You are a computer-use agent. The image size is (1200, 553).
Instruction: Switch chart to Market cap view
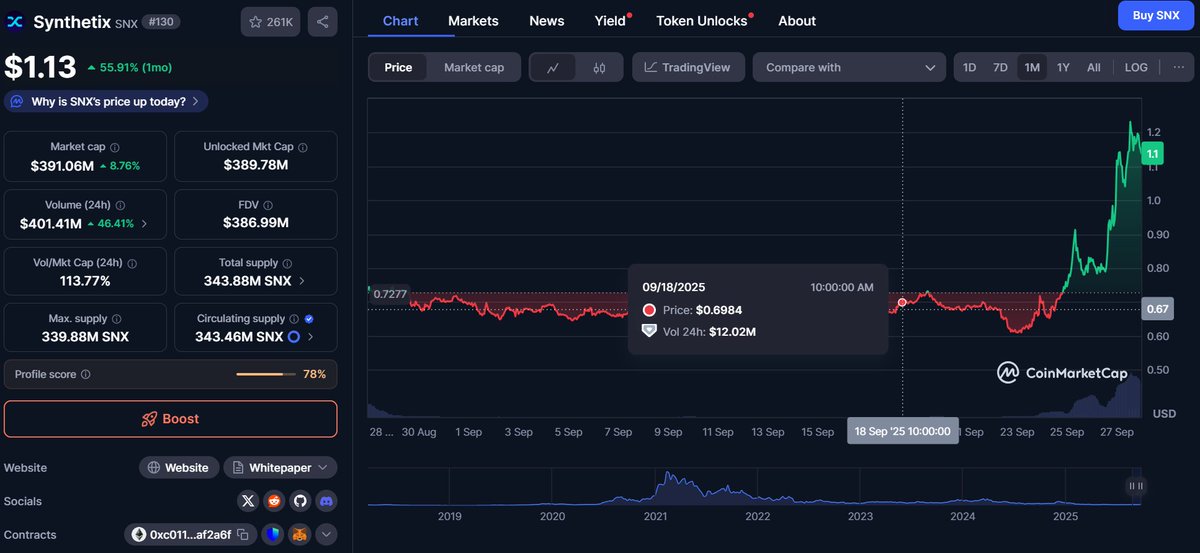coord(474,67)
